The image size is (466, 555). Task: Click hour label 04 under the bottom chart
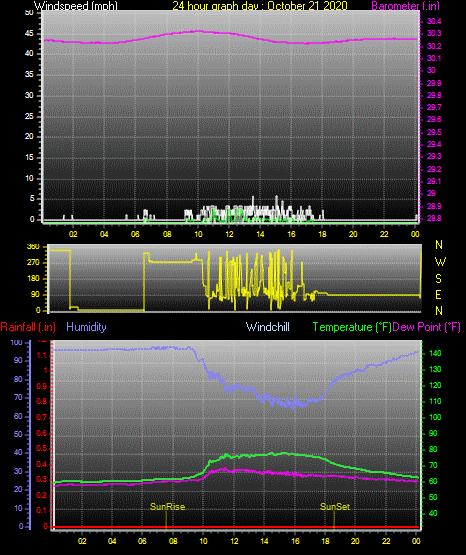tap(112, 541)
